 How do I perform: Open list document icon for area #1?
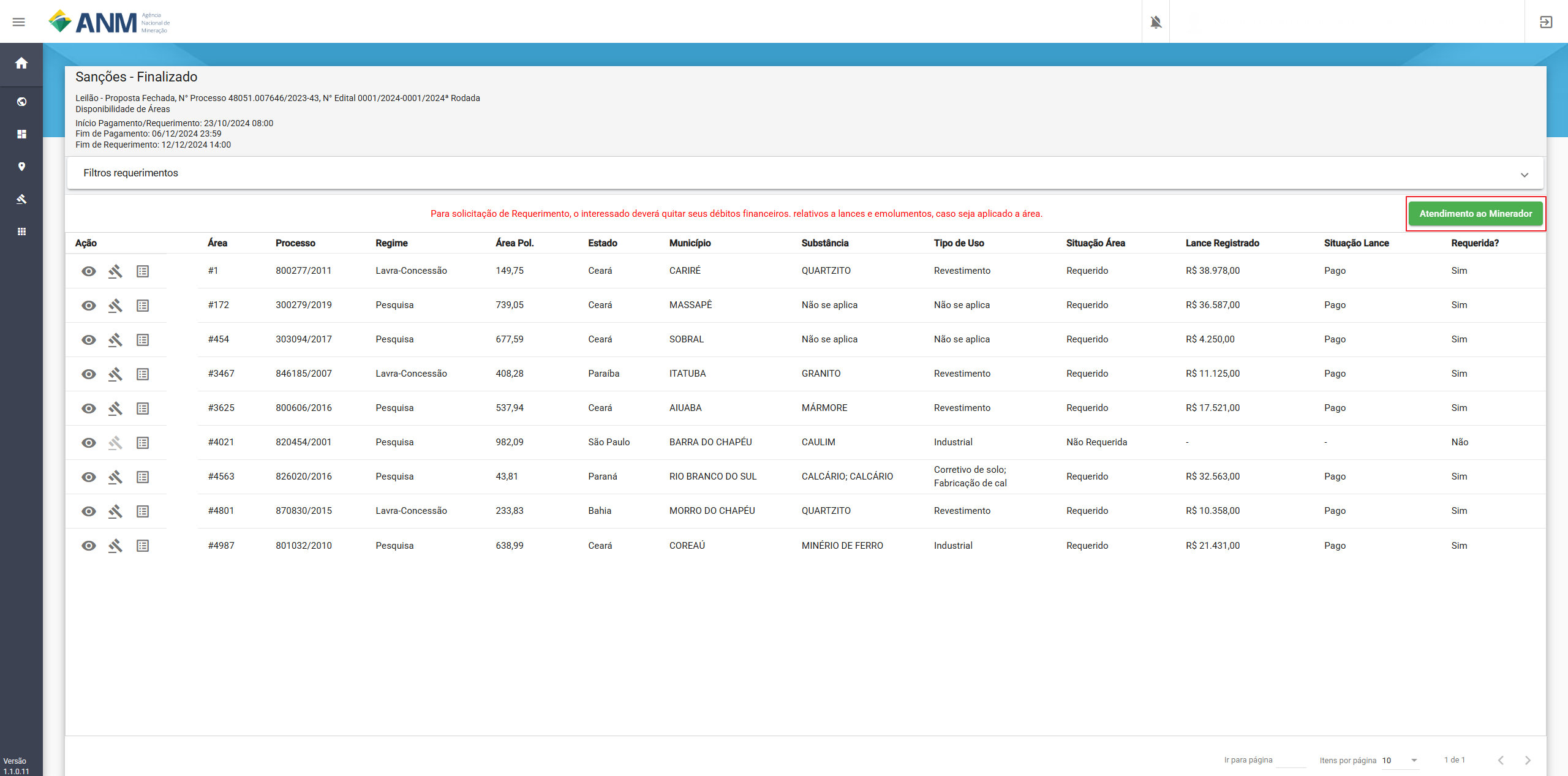143,271
